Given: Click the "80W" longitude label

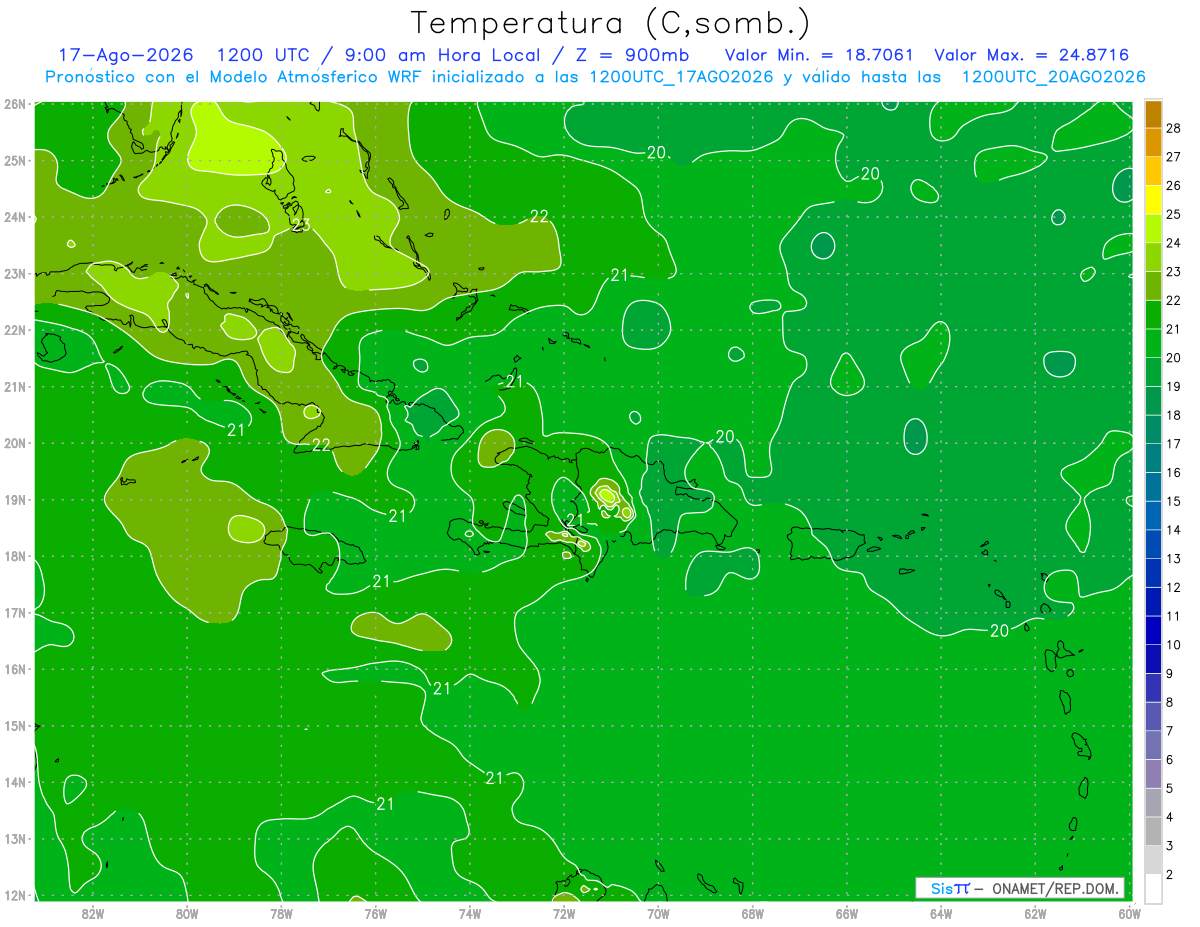Looking at the screenshot, I should pyautogui.click(x=187, y=913).
